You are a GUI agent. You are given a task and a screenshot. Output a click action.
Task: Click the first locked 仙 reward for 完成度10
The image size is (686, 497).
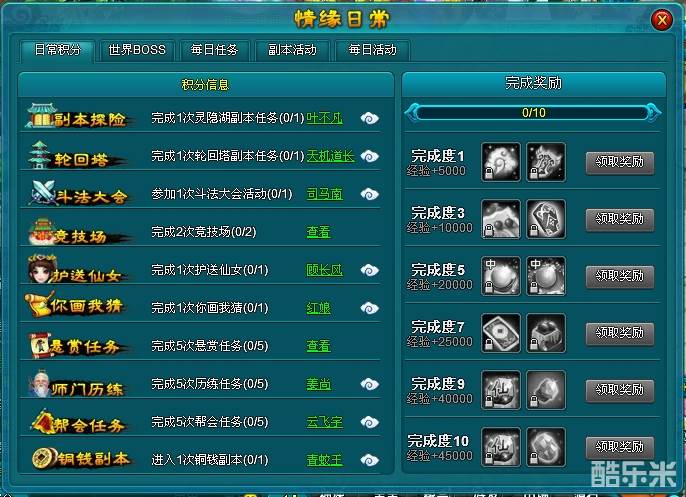pos(501,447)
